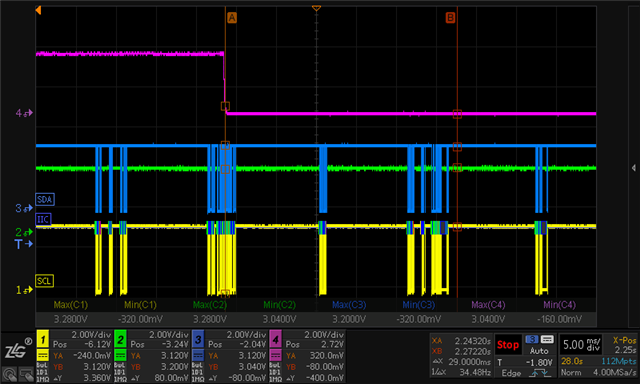Click the Max(C4) measurement 3.0400V

pos(488,319)
